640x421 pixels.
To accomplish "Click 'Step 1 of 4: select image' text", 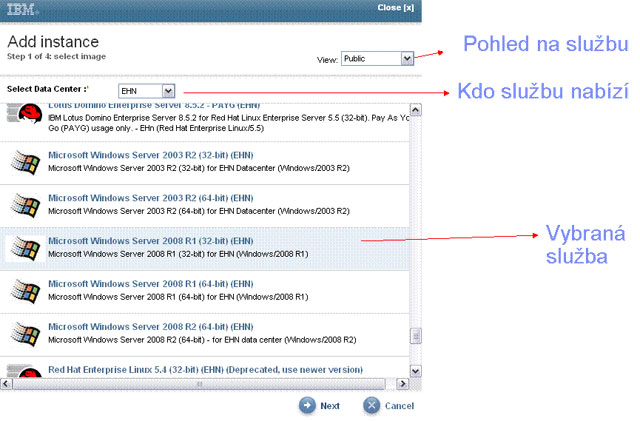I will (x=56, y=56).
